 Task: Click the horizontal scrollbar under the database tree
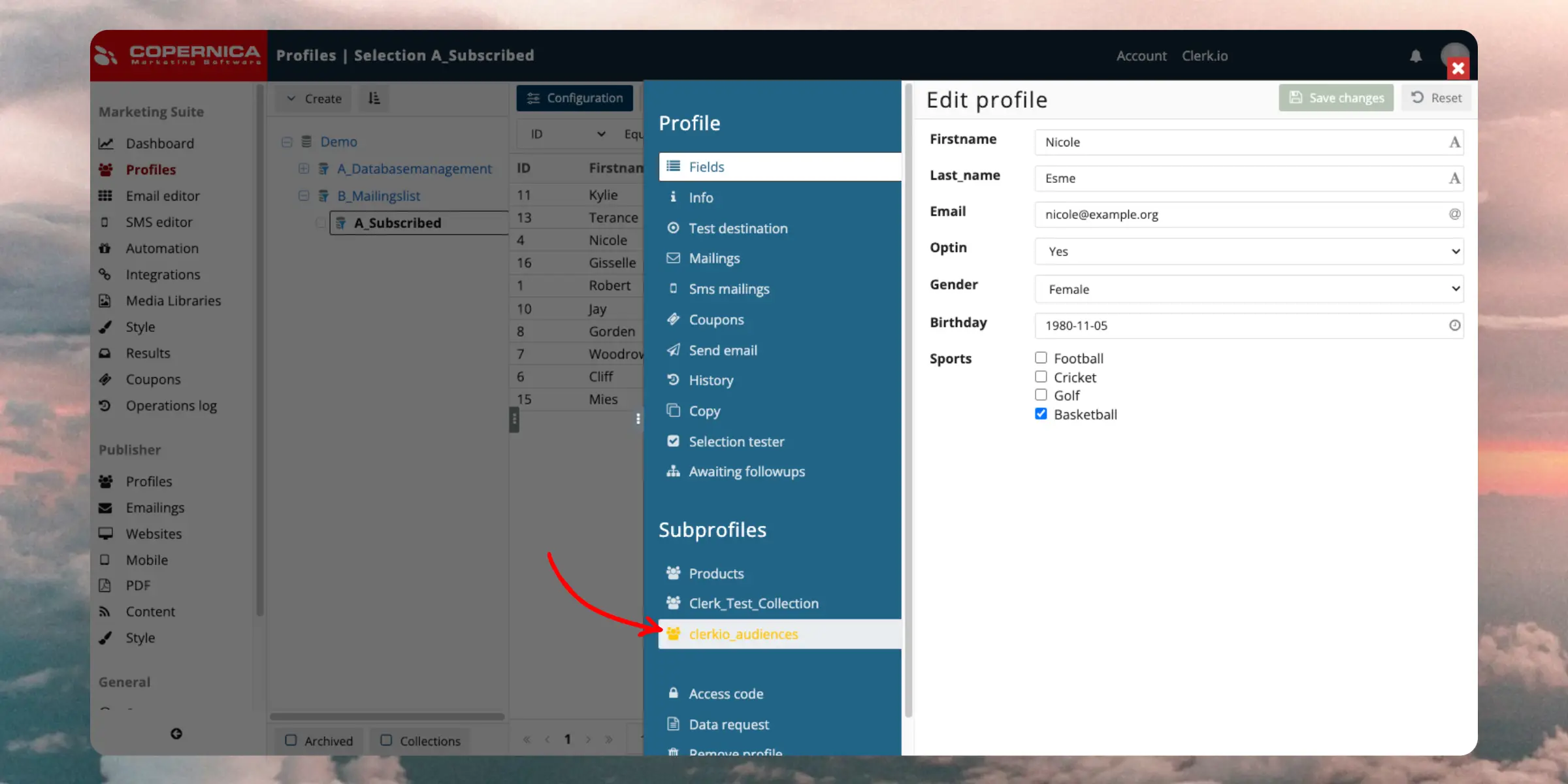coord(387,717)
